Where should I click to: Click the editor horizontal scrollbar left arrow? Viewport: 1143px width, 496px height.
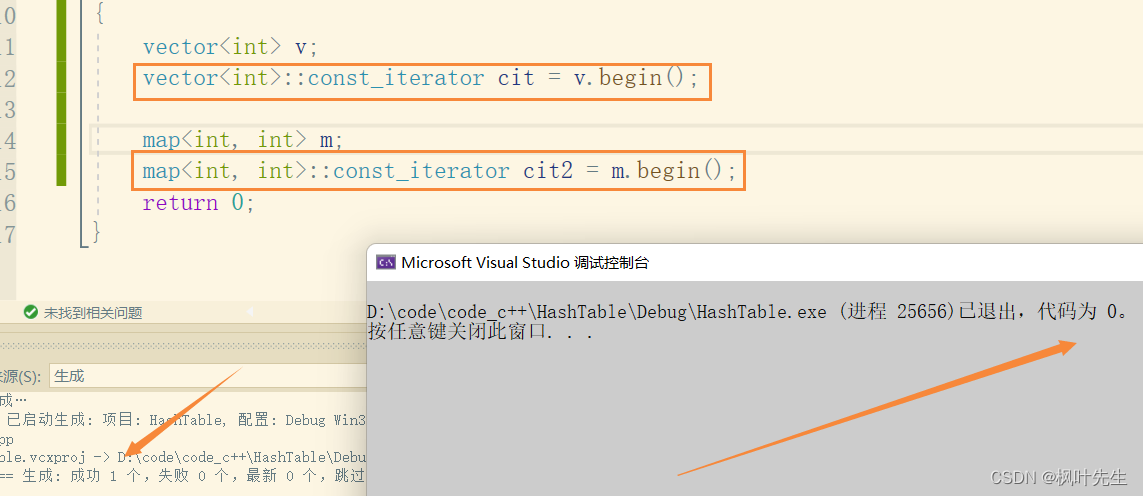251,312
